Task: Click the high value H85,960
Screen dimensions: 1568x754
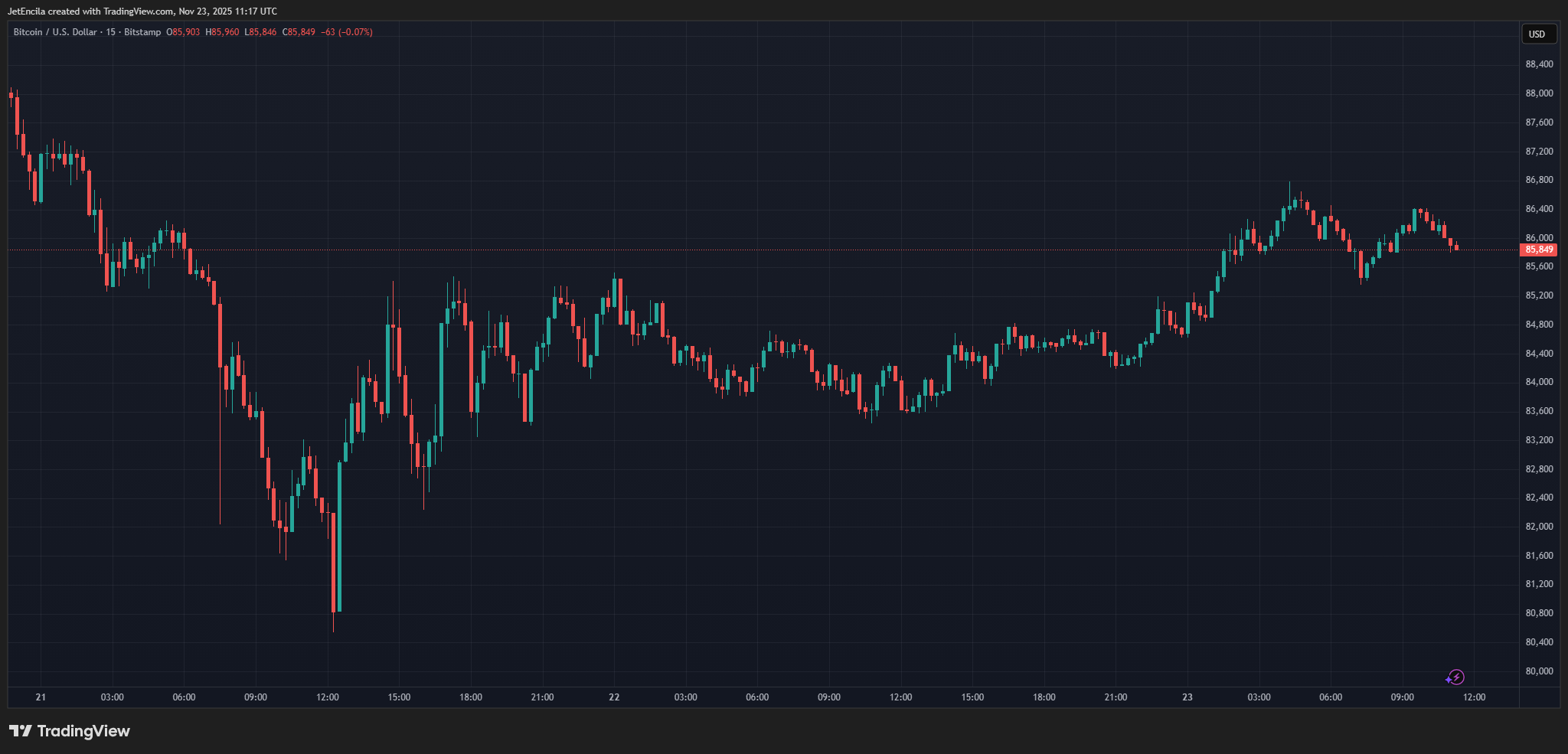Action: coord(222,32)
